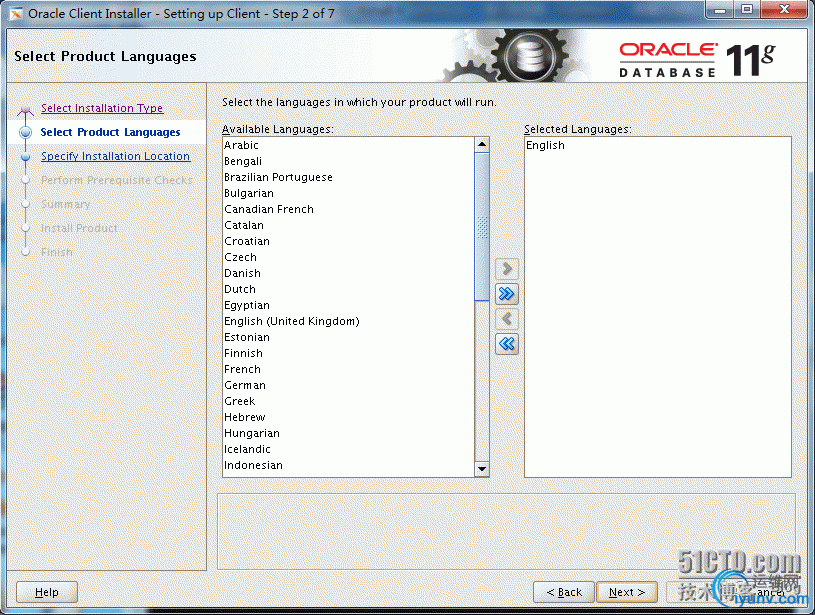The width and height of the screenshot is (815, 615).
Task: Select the Select Product Languages step
Action: point(110,132)
